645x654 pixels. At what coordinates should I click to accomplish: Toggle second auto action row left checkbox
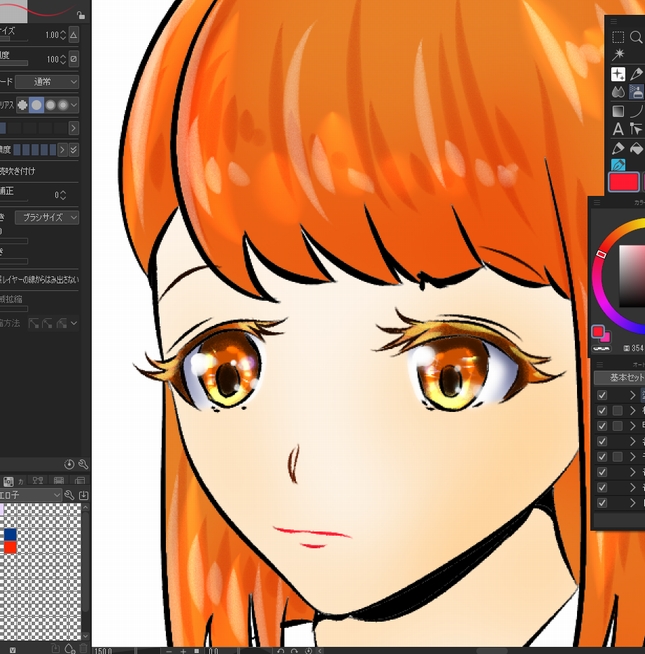pos(602,410)
